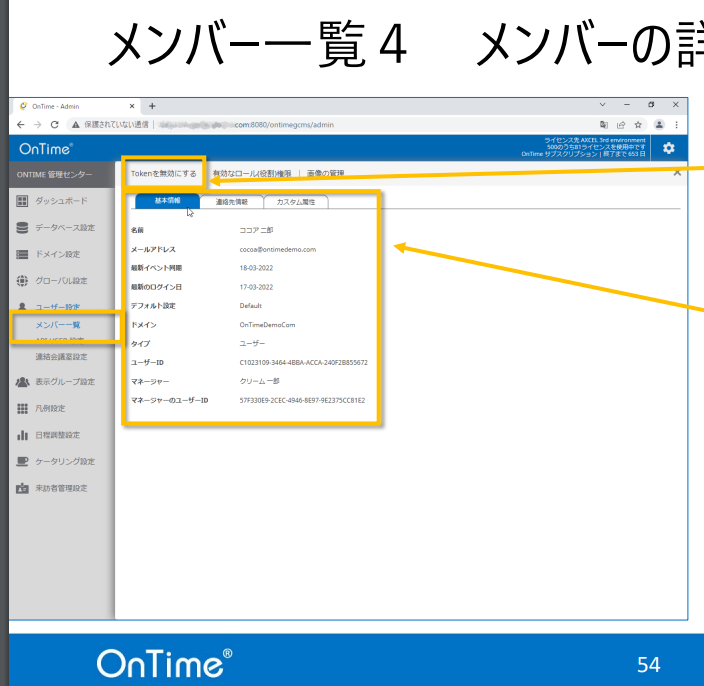Open the browser three-dot menu
Image resolution: width=704 pixels, height=686 pixels.
coord(676,124)
